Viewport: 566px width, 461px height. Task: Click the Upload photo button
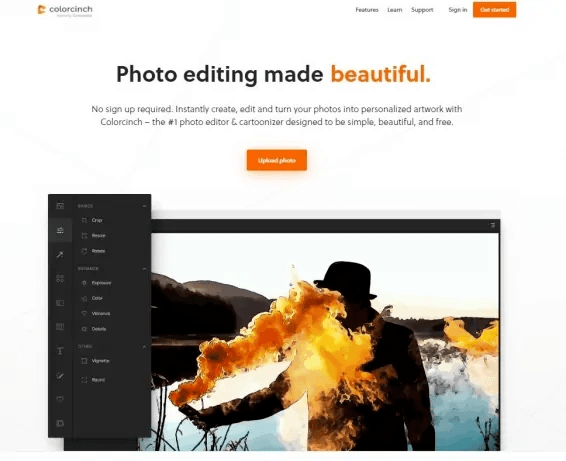pos(277,160)
